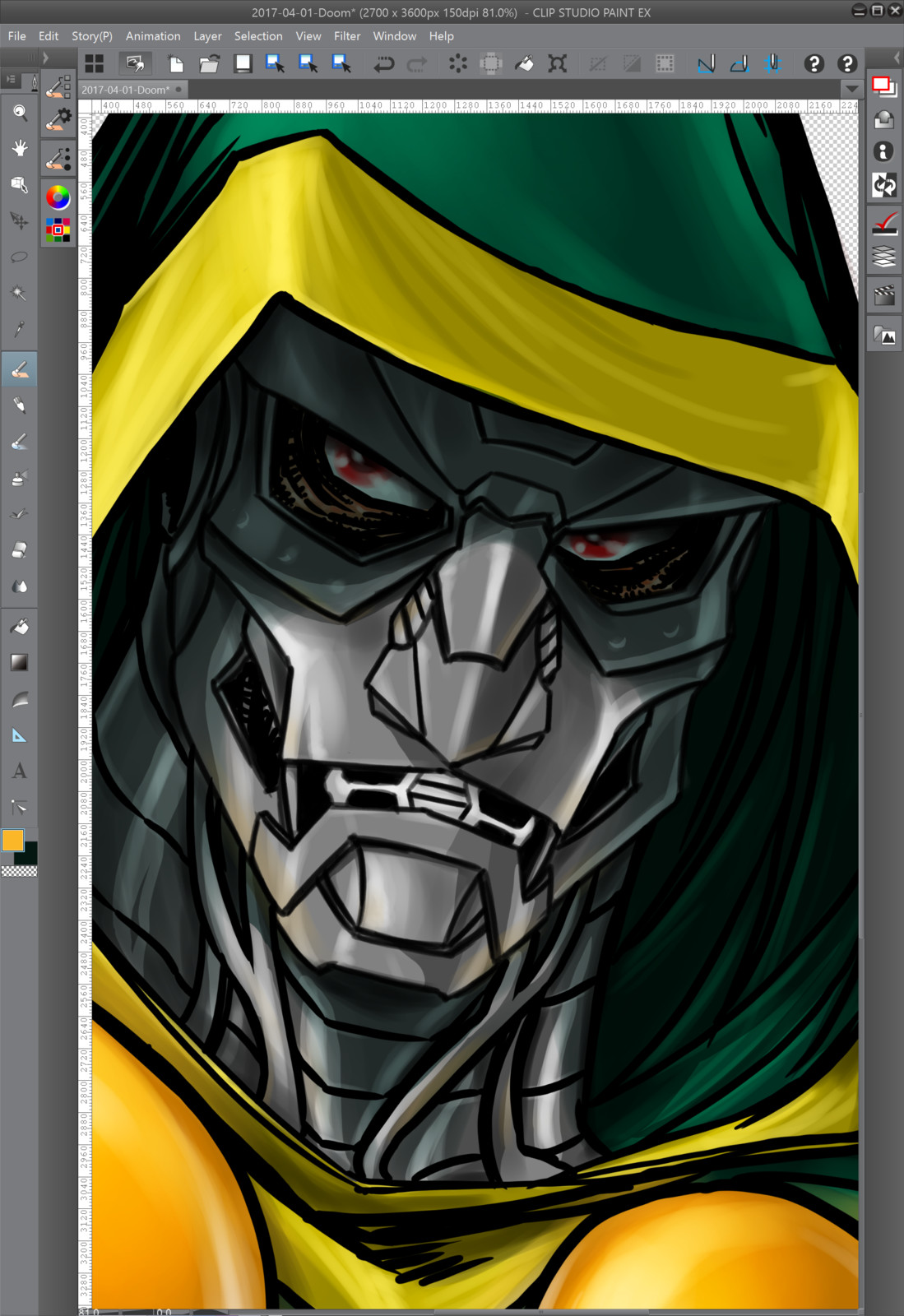Redo the undone action

click(x=417, y=63)
